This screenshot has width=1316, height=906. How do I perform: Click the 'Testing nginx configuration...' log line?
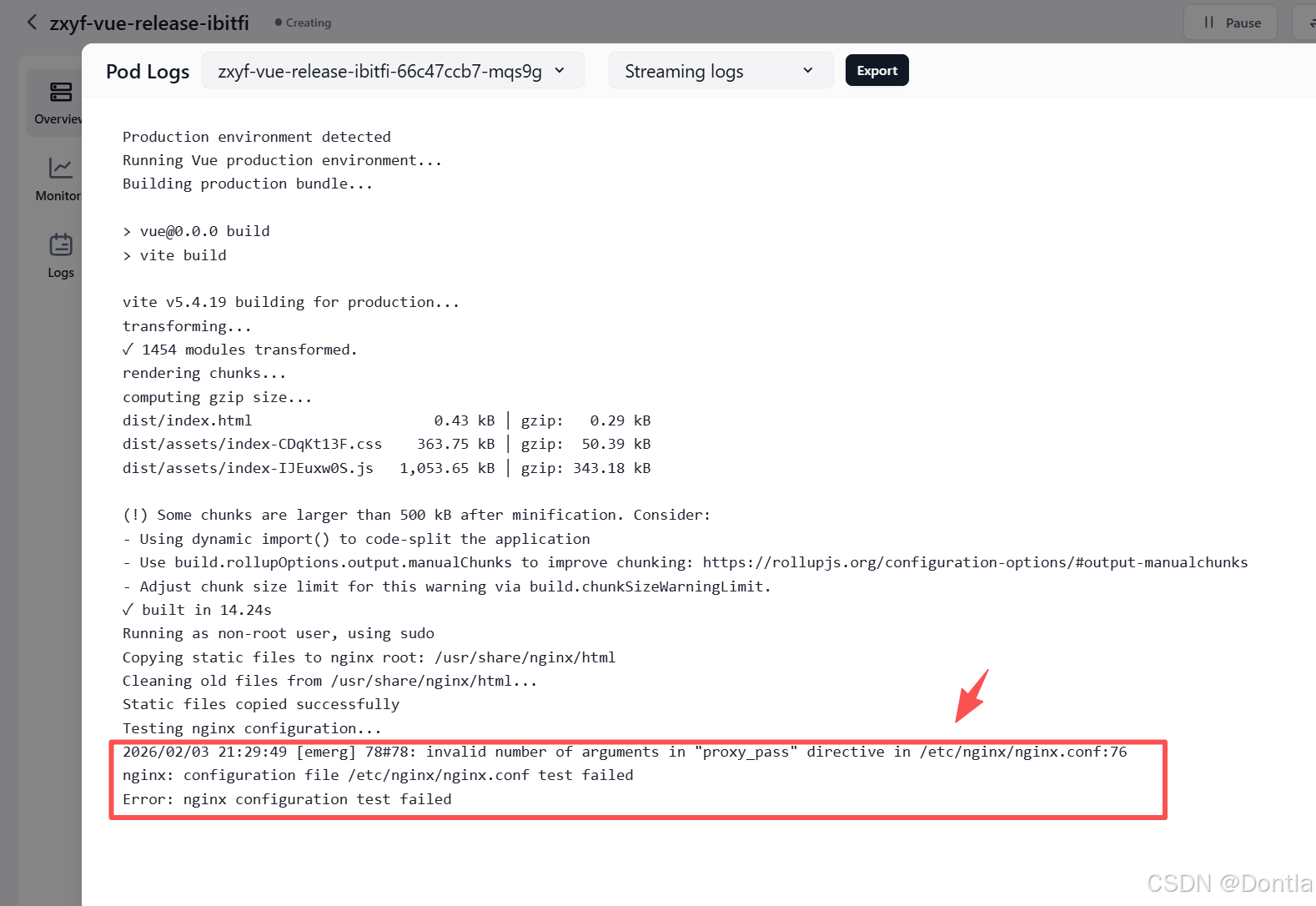[x=252, y=728]
